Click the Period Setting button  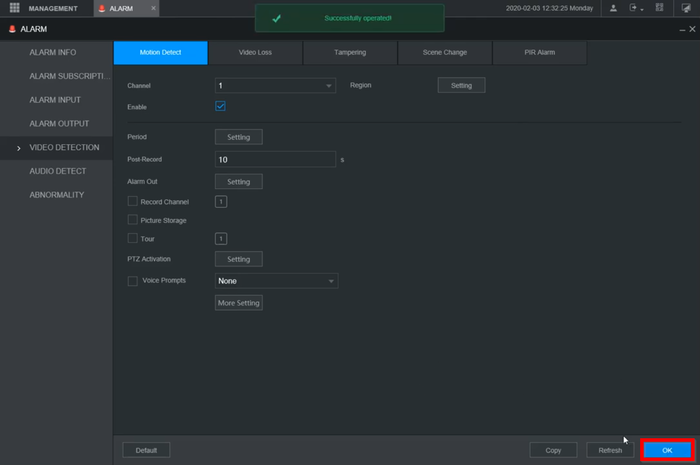coord(238,137)
